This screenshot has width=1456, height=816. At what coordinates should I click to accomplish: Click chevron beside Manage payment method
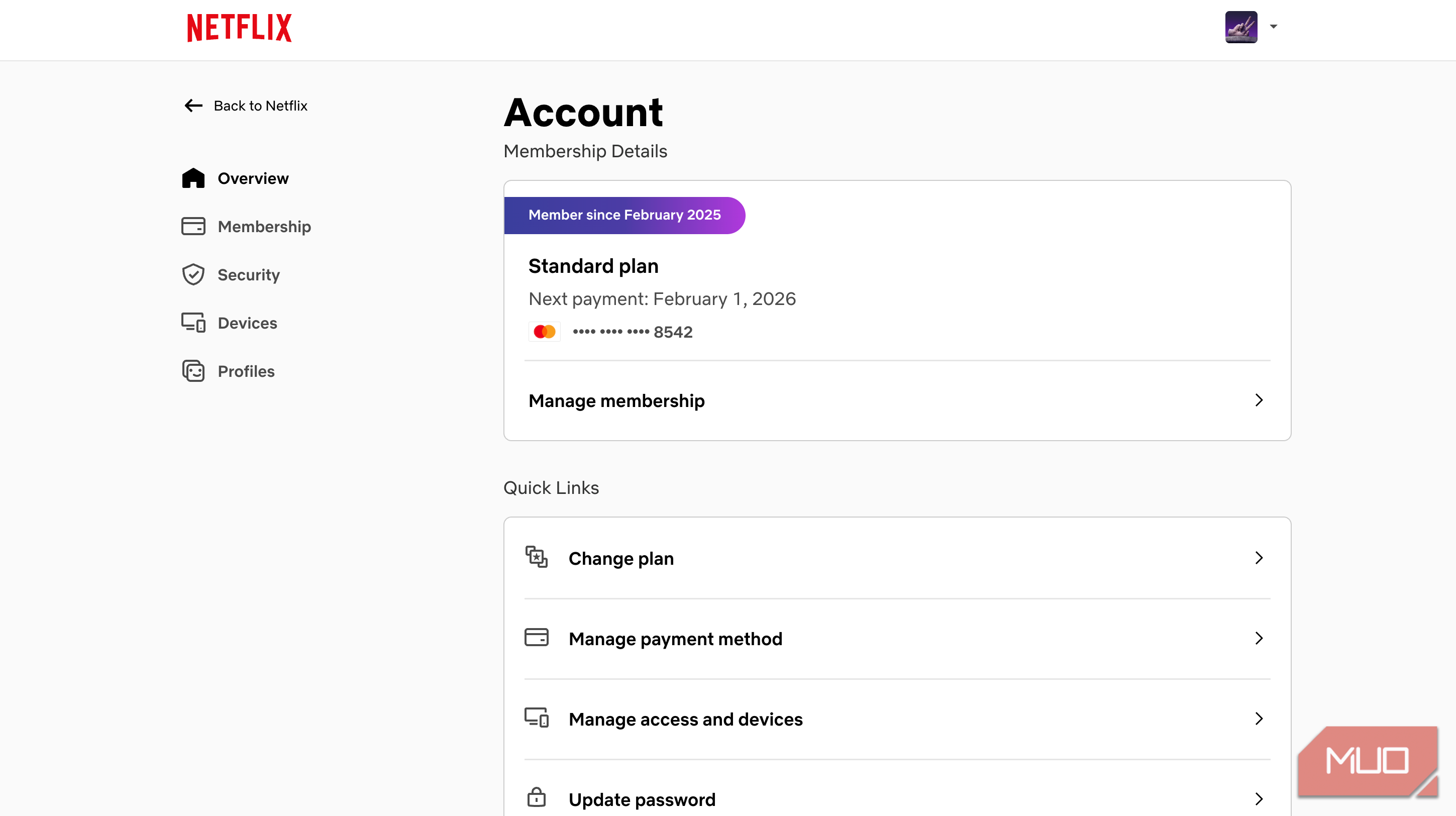(1259, 638)
